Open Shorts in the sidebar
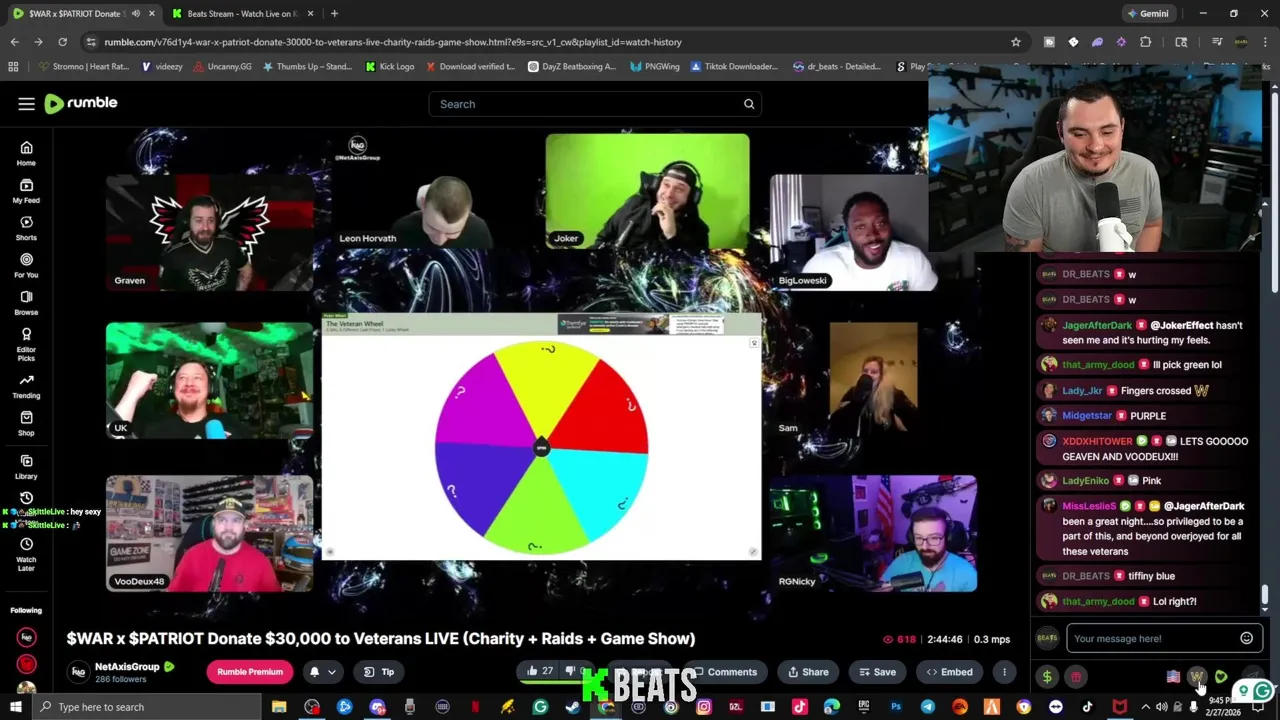The image size is (1280, 720). (x=26, y=228)
